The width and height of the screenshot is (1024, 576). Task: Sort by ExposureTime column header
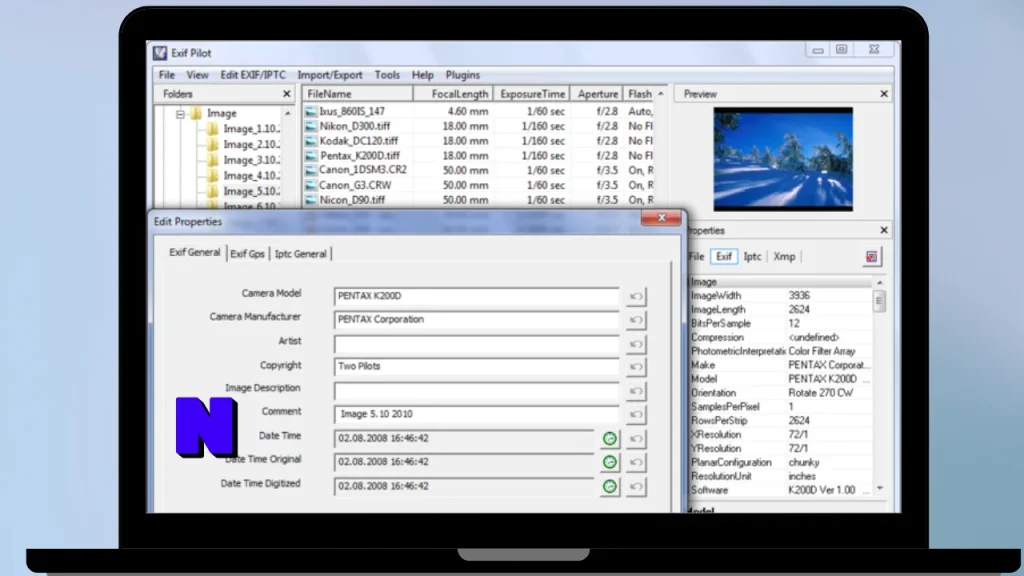pyautogui.click(x=532, y=94)
